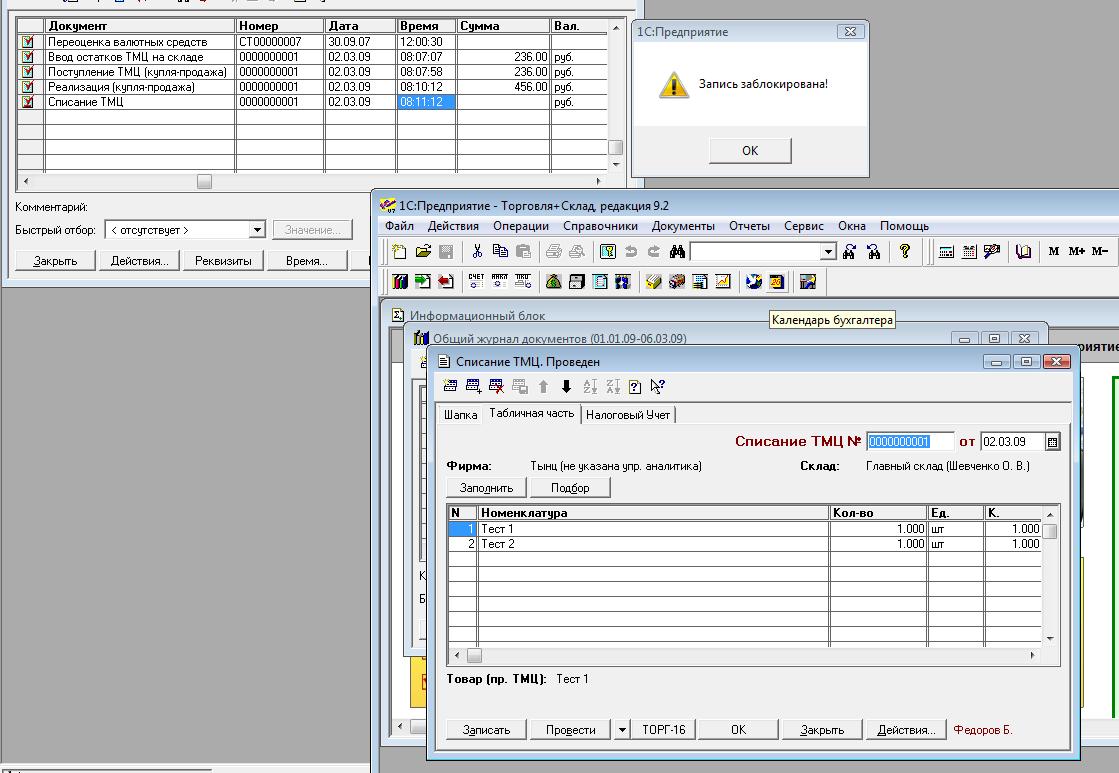1119x773 pixels.
Task: Click the Провести button
Action: pyautogui.click(x=570, y=729)
